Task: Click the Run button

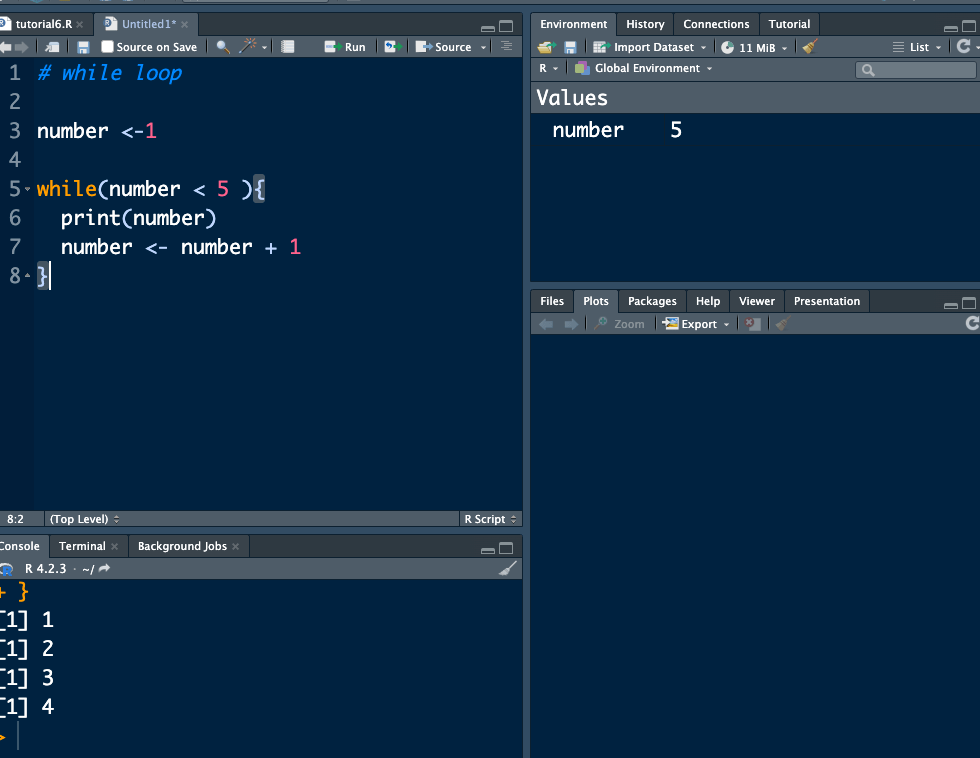Action: tap(346, 47)
